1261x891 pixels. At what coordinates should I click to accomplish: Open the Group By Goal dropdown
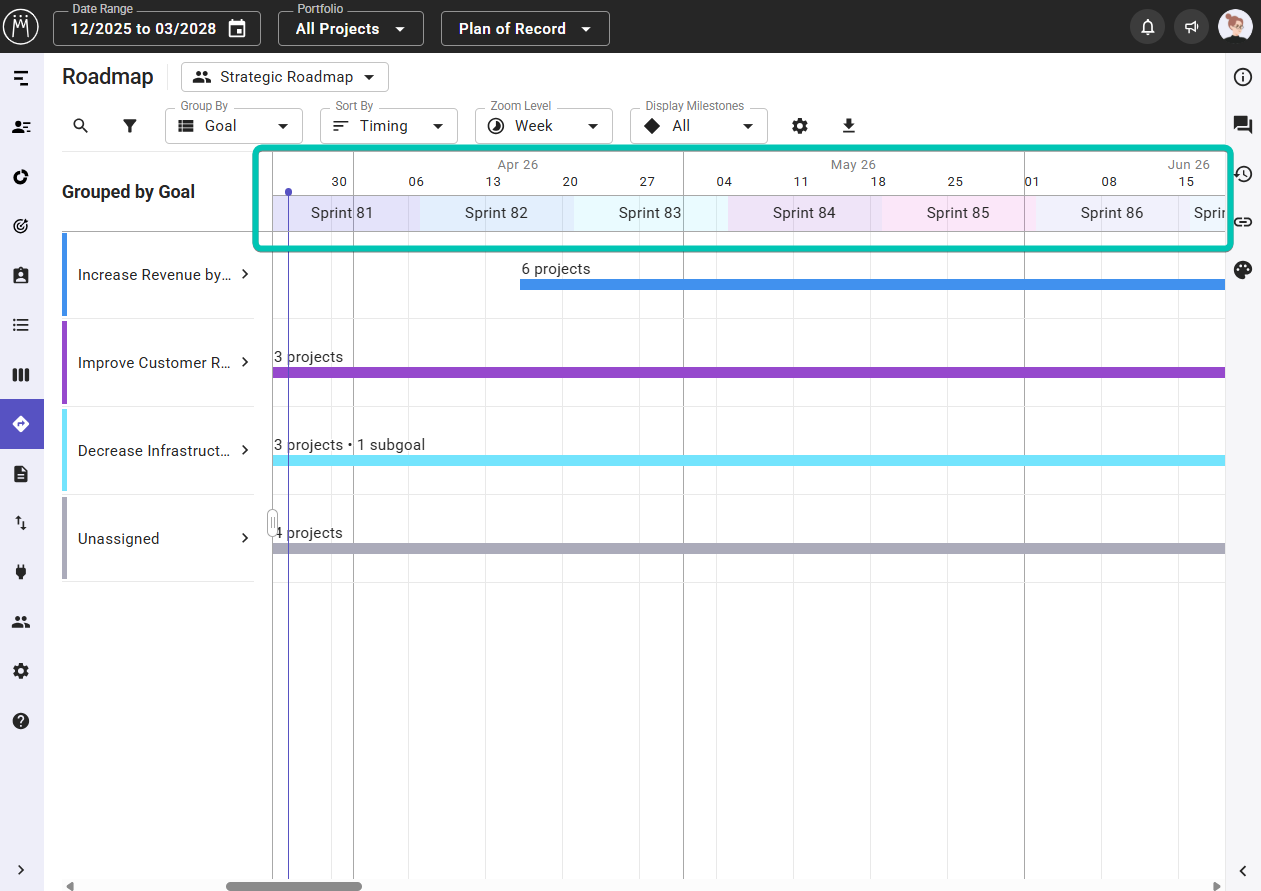(x=234, y=126)
